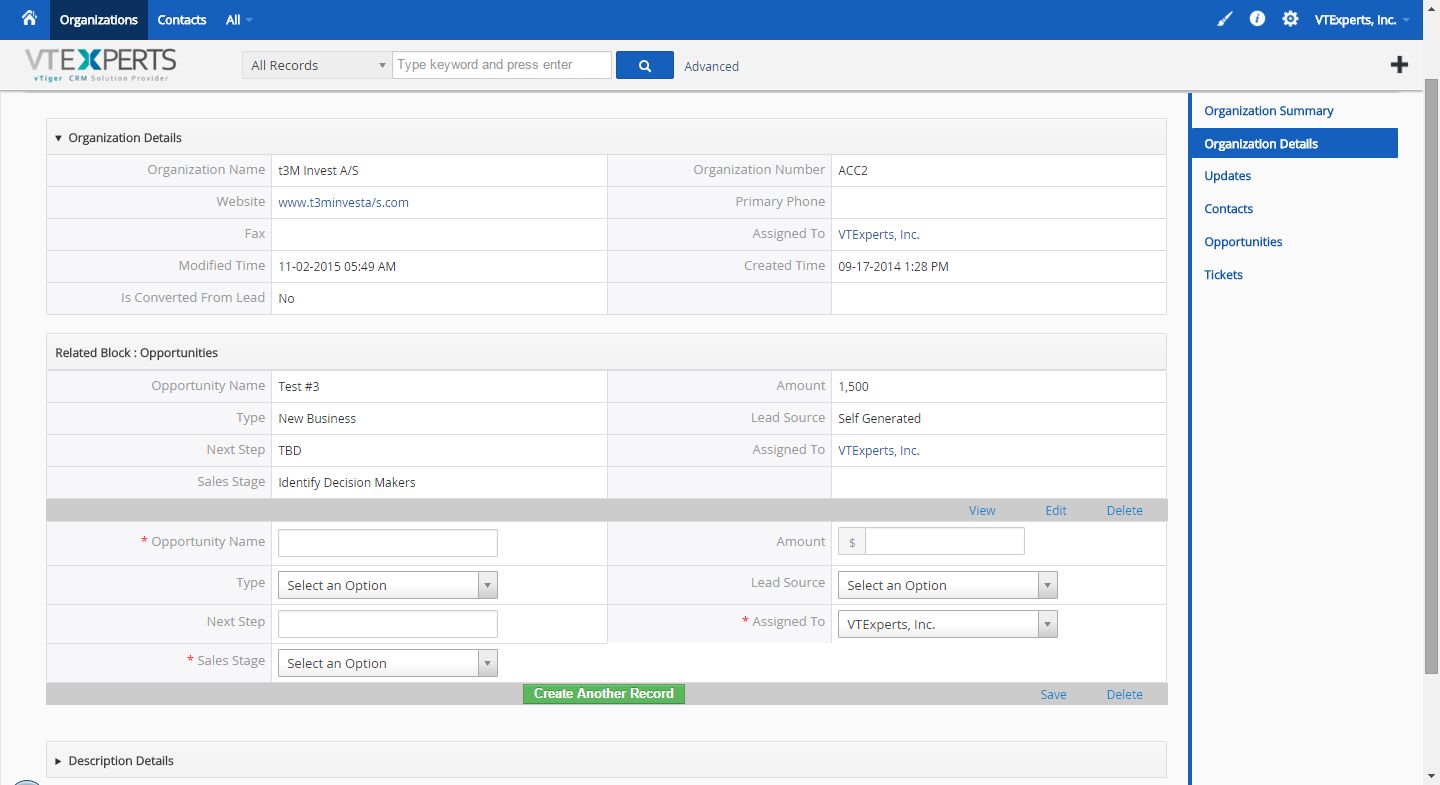The width and height of the screenshot is (1440, 785).
Task: Click the t3M Invest A/S organization name
Action: tap(318, 170)
